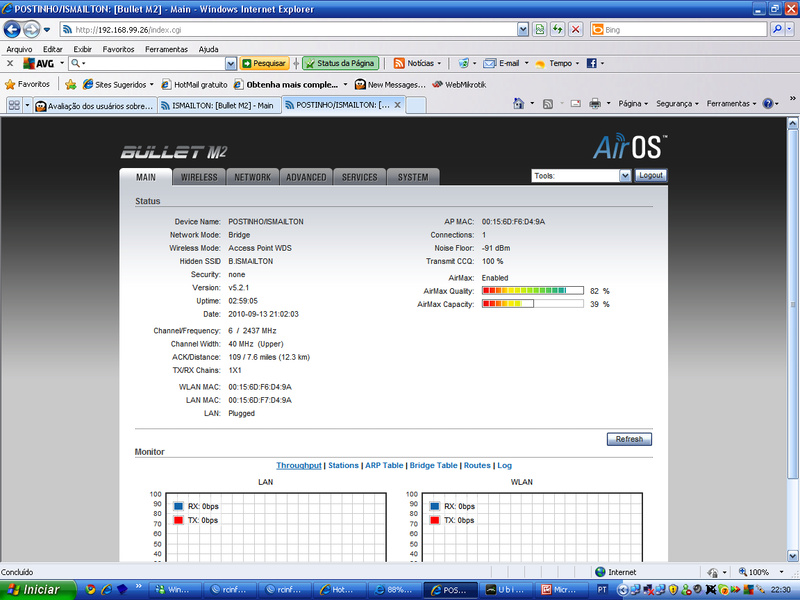
Task: Switch to Avaliação dos usuários tab
Action: tap(95, 106)
